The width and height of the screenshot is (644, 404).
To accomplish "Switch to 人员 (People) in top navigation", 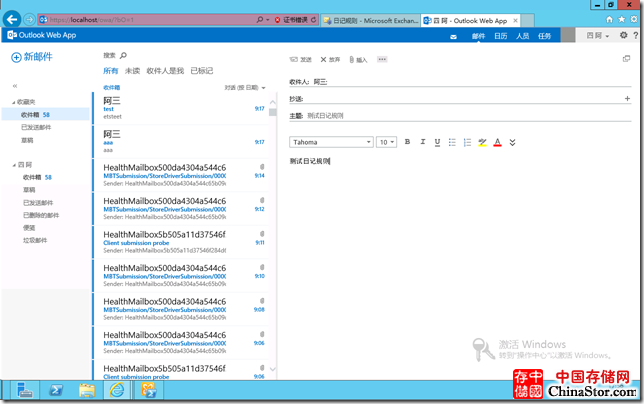I will 523,36.
